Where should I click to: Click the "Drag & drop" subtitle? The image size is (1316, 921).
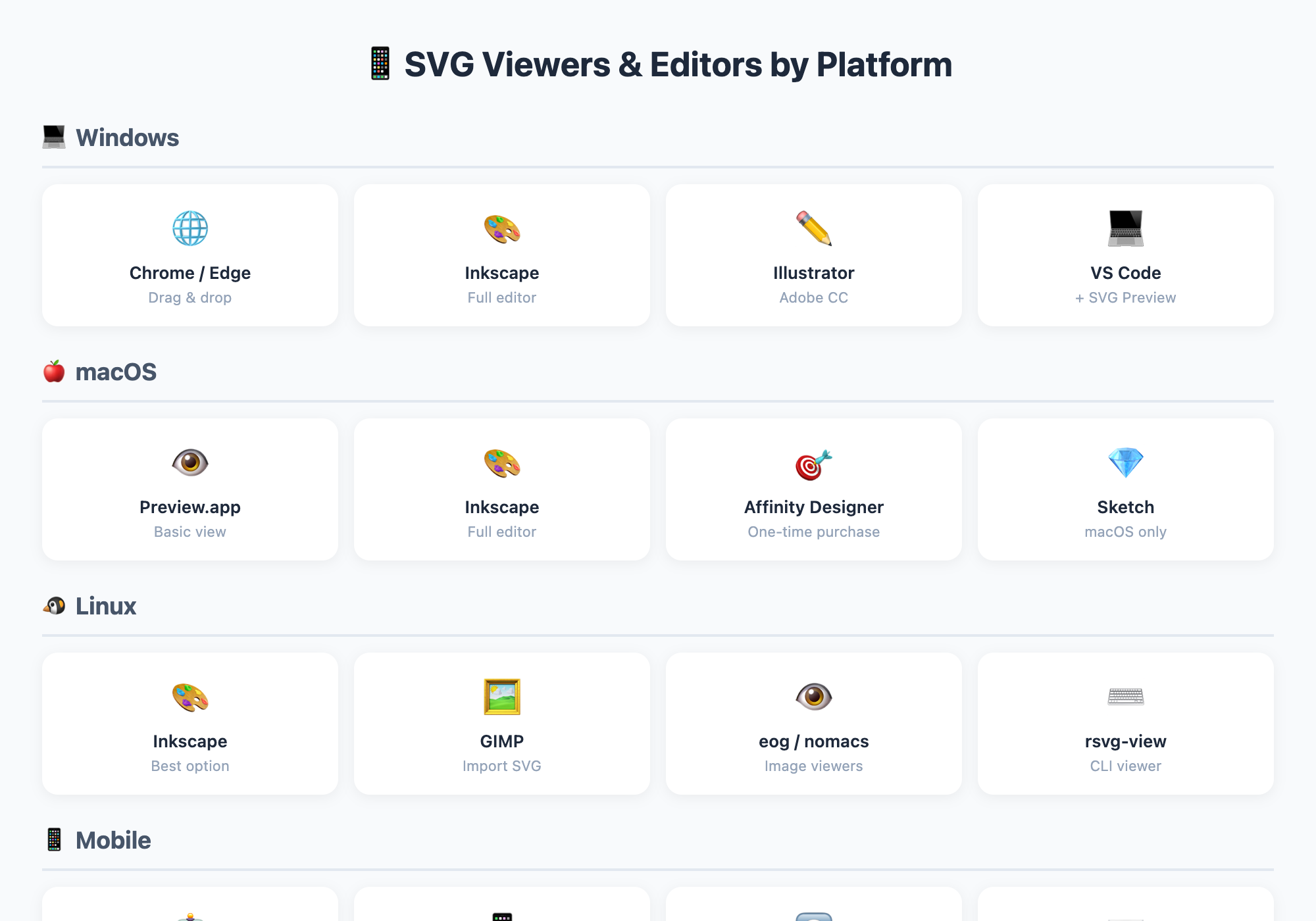pos(190,297)
